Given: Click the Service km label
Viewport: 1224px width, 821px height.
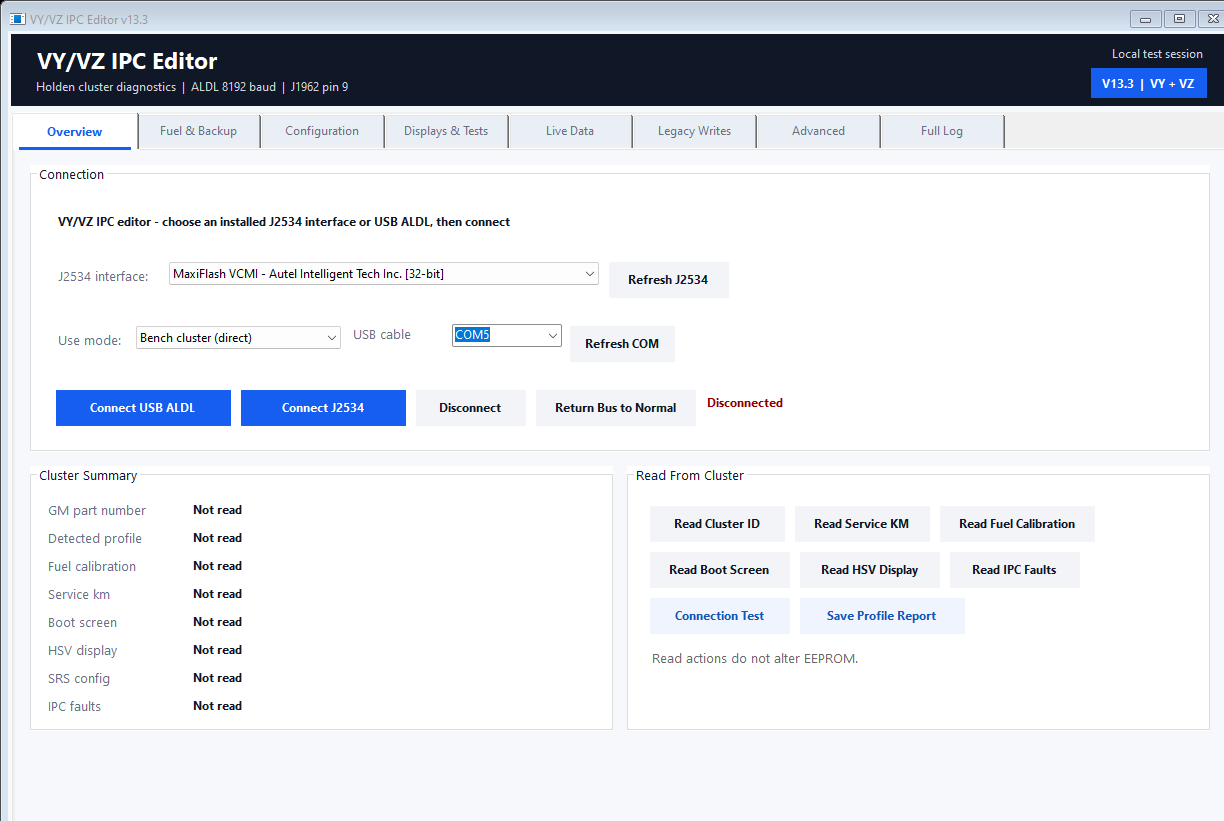Looking at the screenshot, I should pyautogui.click(x=79, y=595).
